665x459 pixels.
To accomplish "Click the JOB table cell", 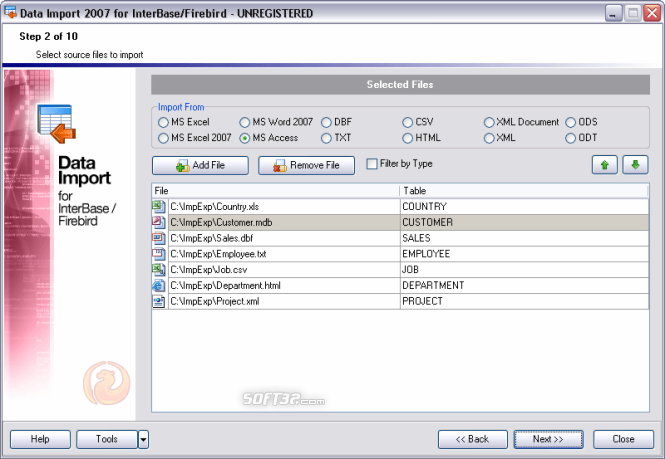I will [x=524, y=269].
